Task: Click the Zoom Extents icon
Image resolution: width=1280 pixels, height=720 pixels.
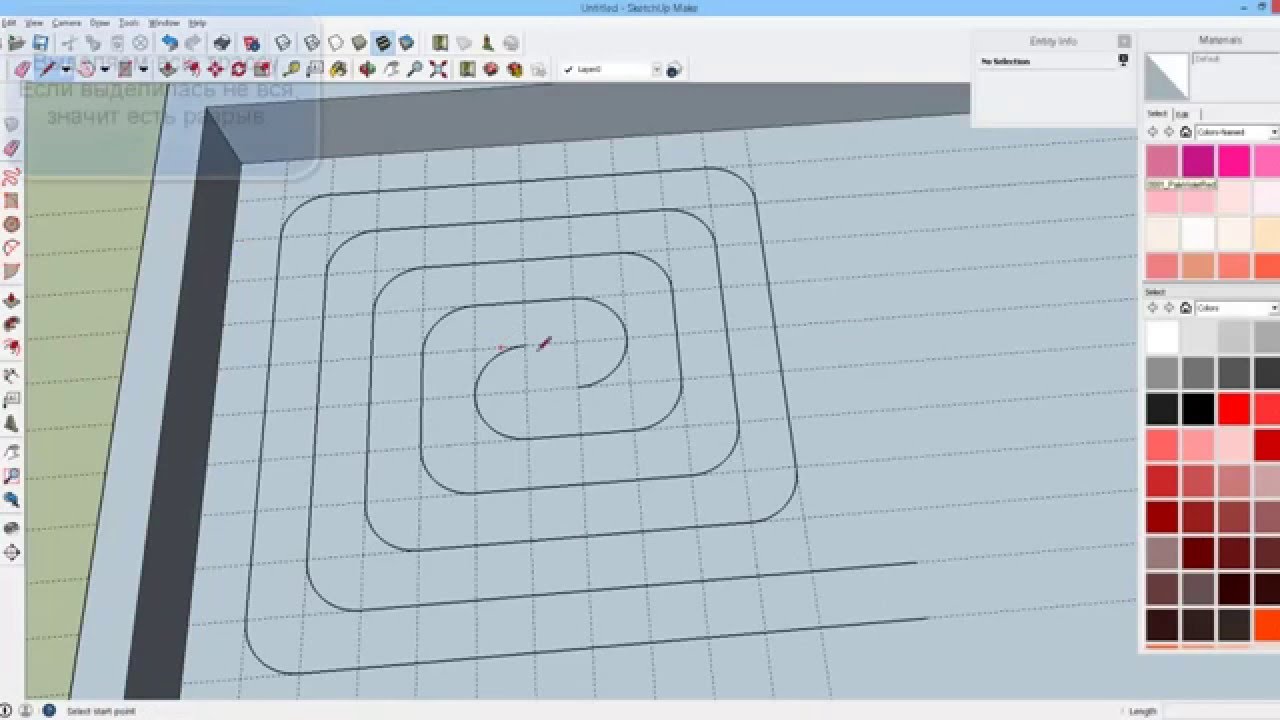Action: (x=438, y=69)
